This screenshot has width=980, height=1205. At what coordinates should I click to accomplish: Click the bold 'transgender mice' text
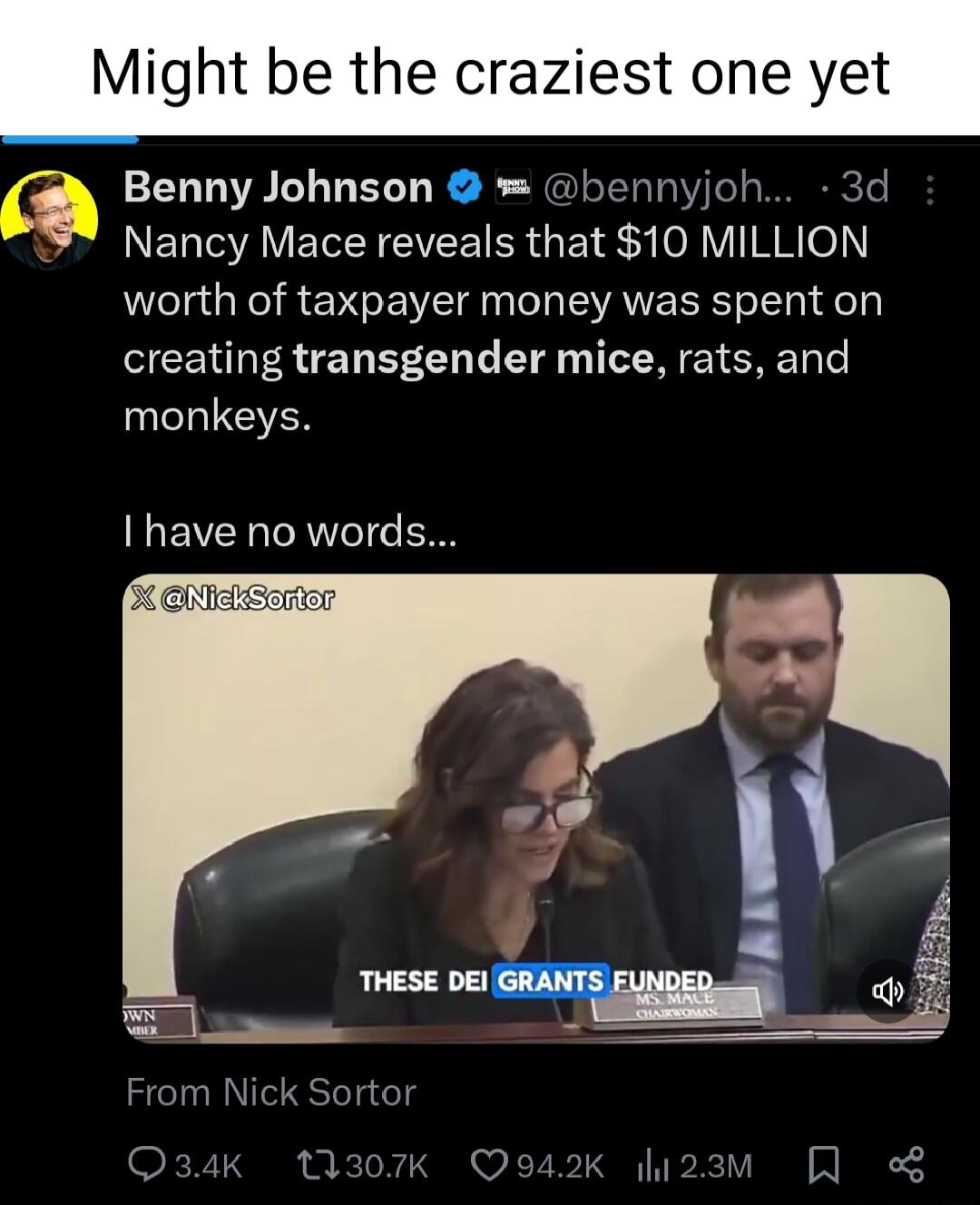click(x=474, y=358)
